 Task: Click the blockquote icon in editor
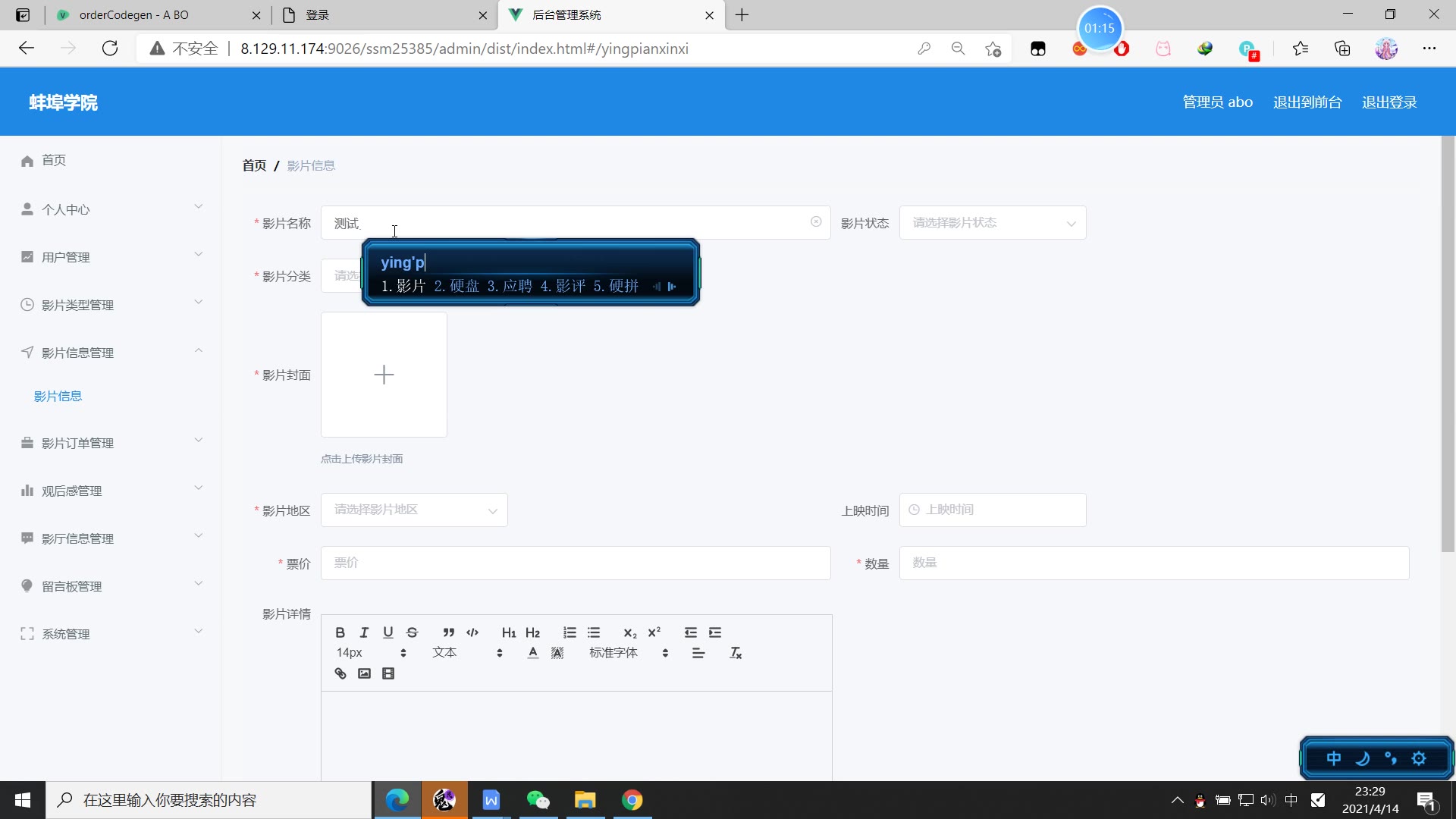point(448,632)
